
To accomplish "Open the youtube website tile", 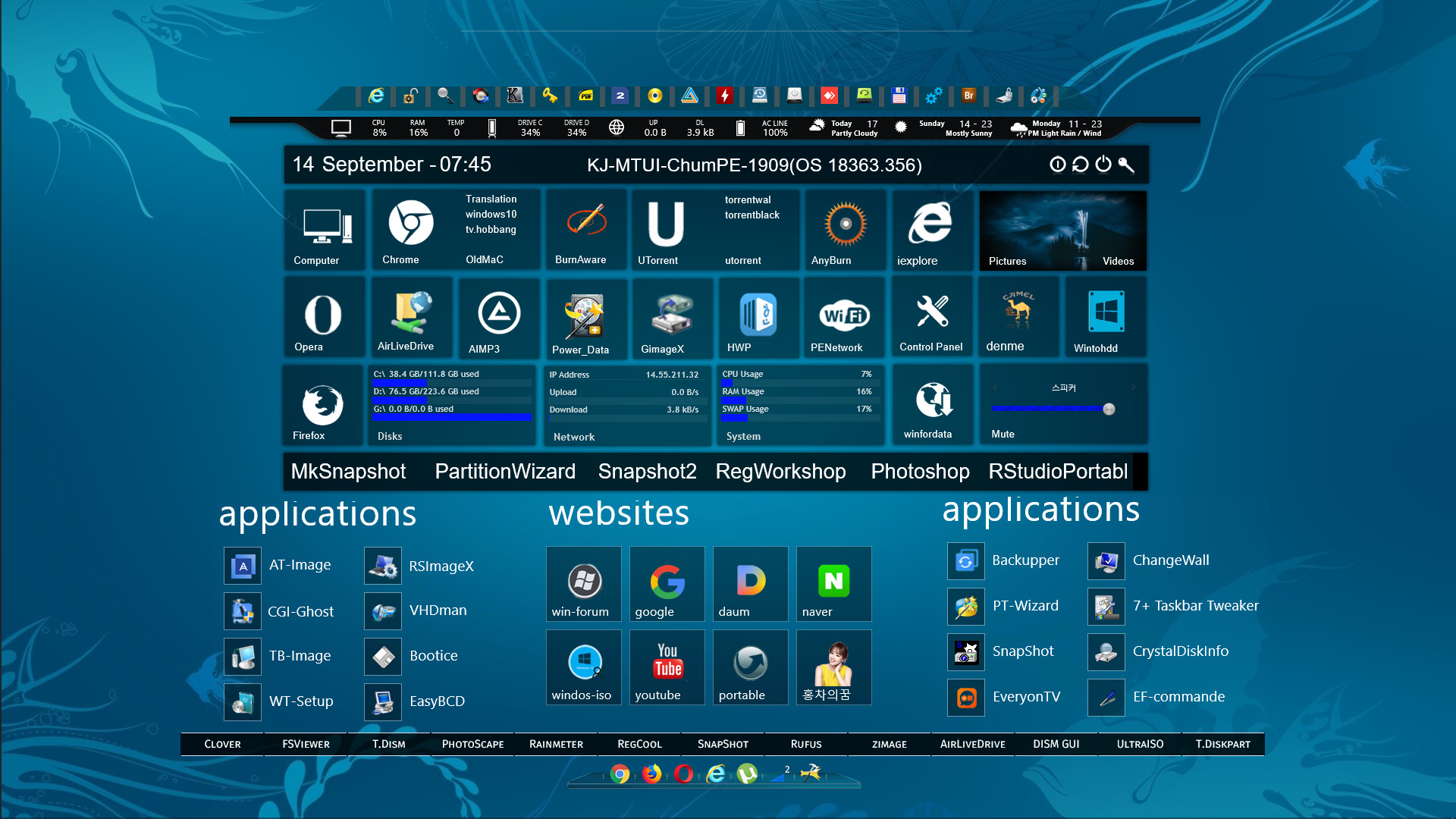I will [x=667, y=667].
